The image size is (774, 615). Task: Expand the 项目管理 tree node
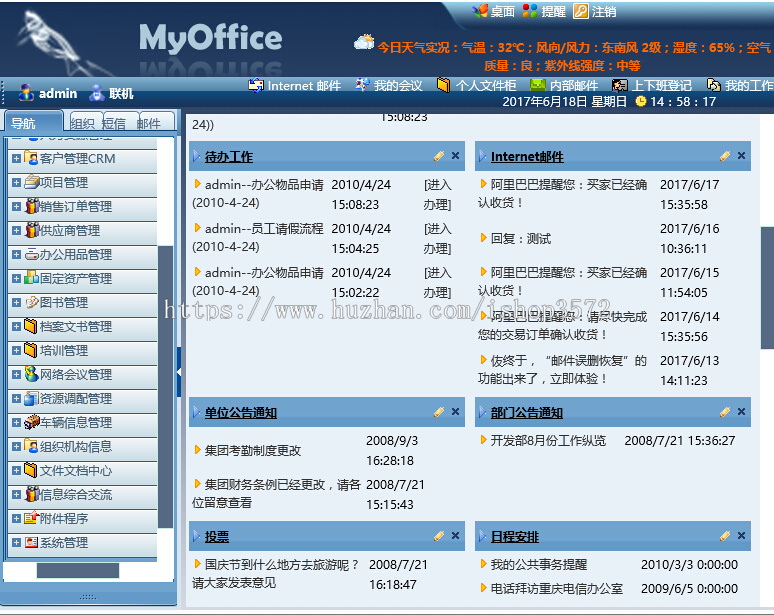pyautogui.click(x=16, y=183)
